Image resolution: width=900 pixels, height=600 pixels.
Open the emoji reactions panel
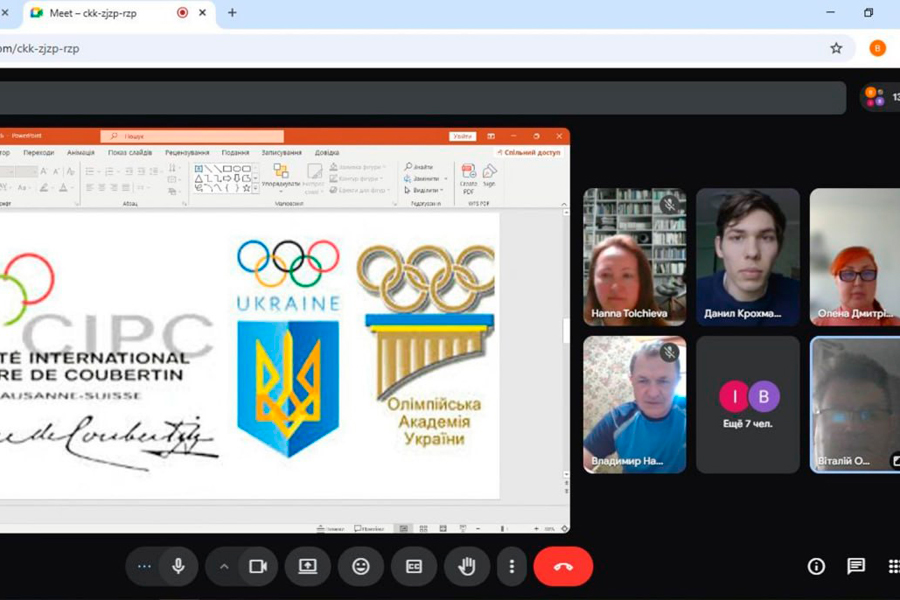pyautogui.click(x=360, y=567)
